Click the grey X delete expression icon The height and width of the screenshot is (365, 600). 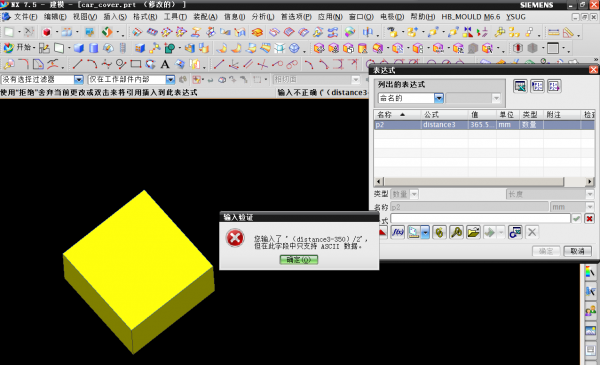532,232
